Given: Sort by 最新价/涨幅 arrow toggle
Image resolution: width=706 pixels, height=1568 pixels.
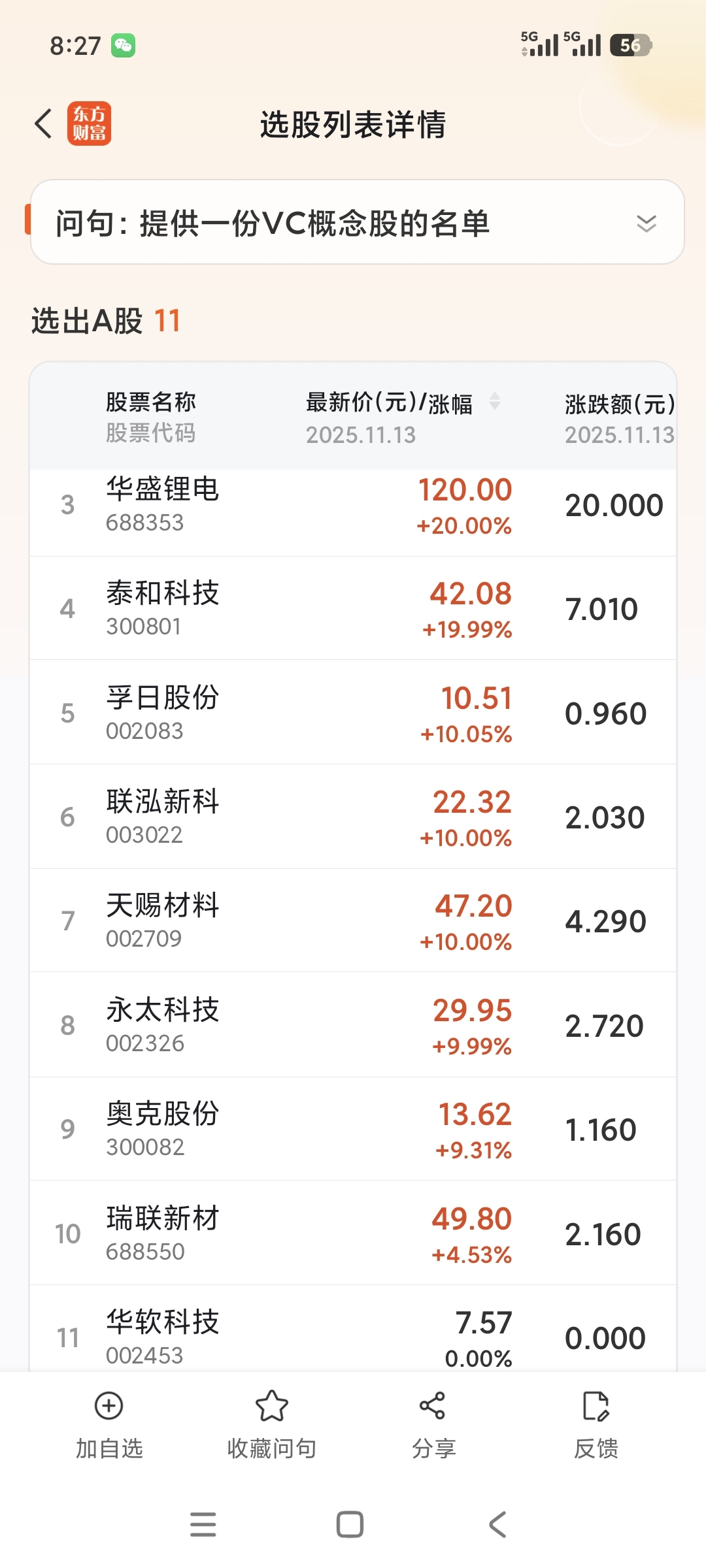Looking at the screenshot, I should [495, 401].
